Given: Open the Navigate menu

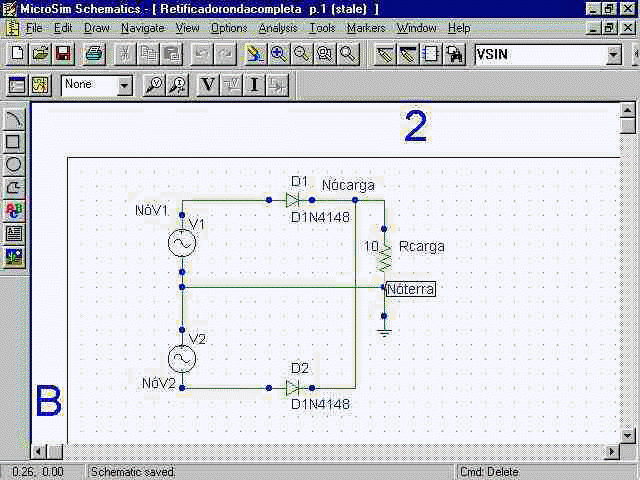Looking at the screenshot, I should [x=143, y=28].
